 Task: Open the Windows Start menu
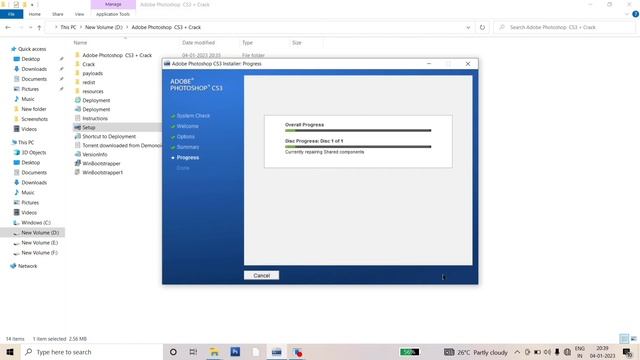[x=10, y=352]
